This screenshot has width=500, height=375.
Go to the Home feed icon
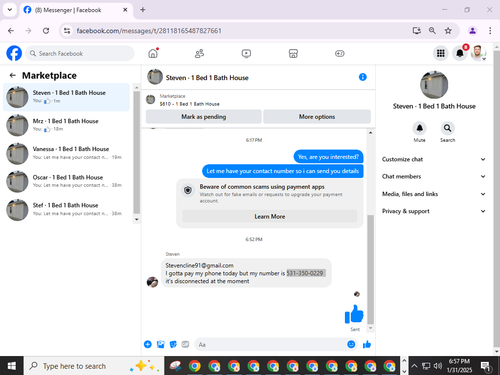153,53
